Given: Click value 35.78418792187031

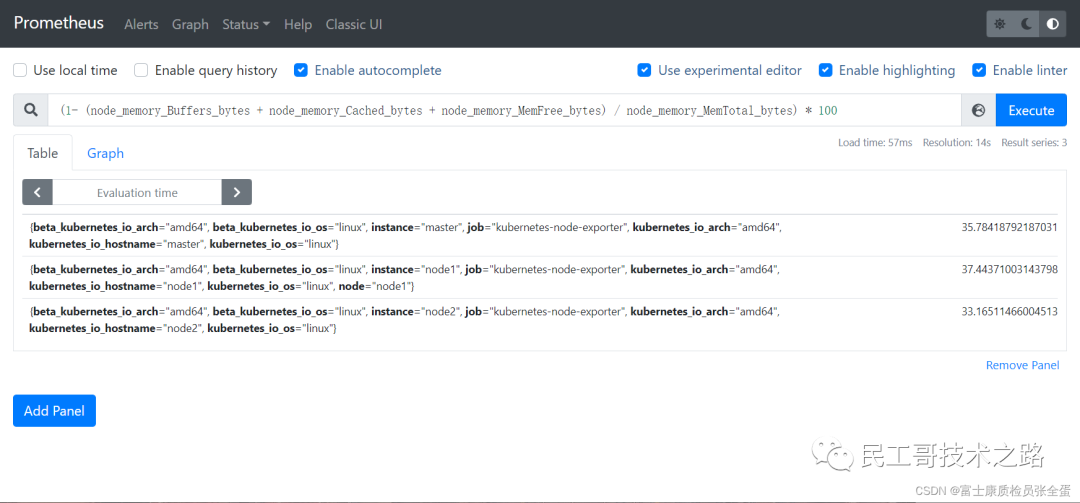Looking at the screenshot, I should click(1009, 227).
